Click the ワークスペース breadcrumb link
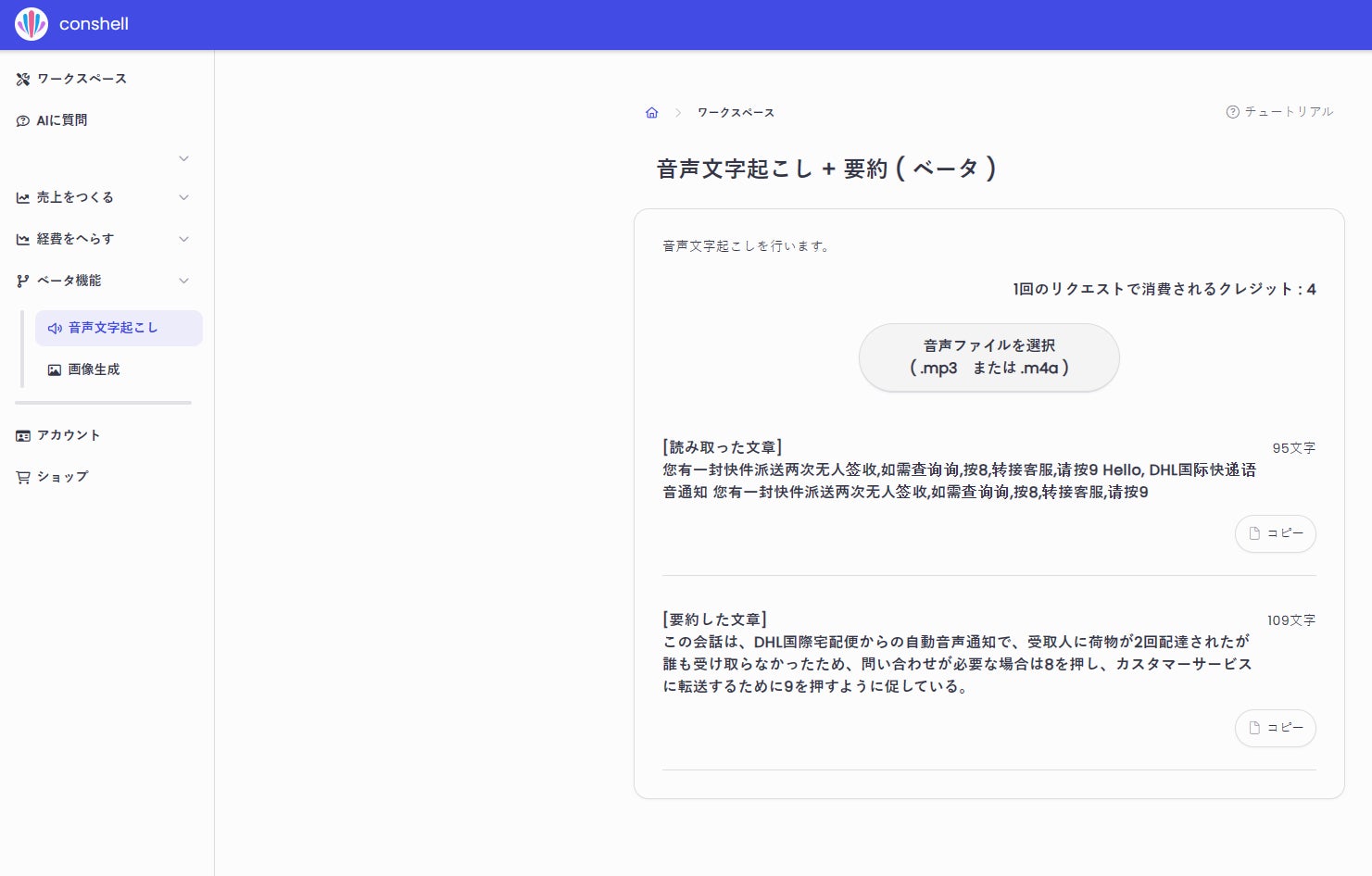 736,112
